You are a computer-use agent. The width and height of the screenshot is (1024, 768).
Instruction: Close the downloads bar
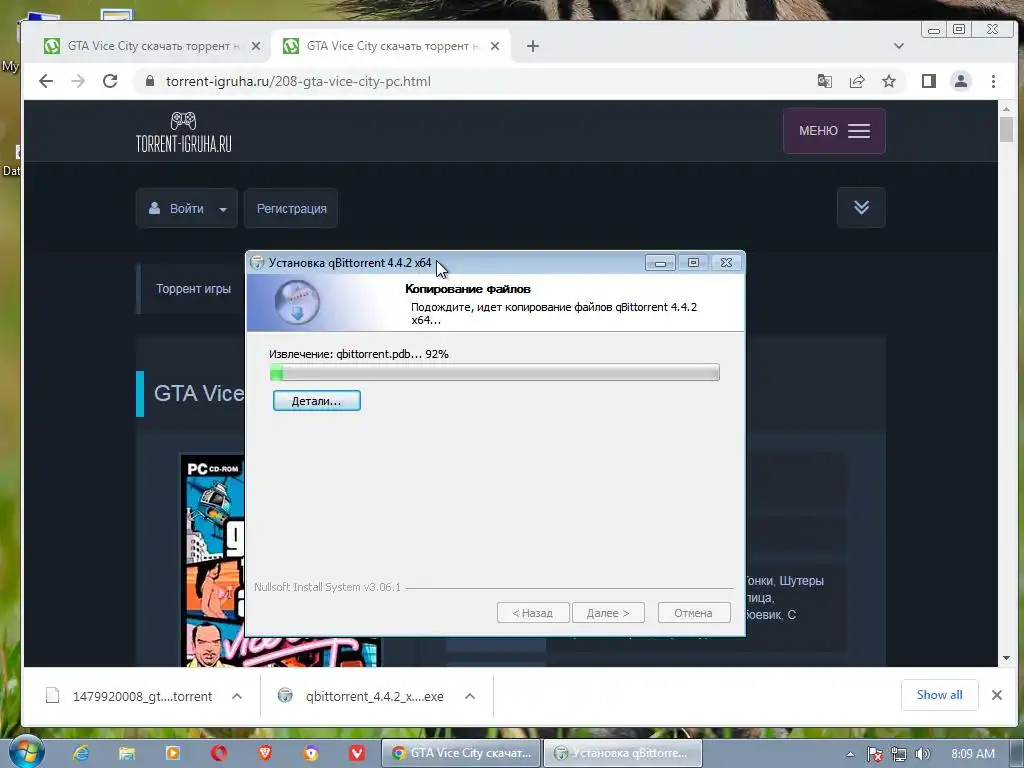coord(997,695)
